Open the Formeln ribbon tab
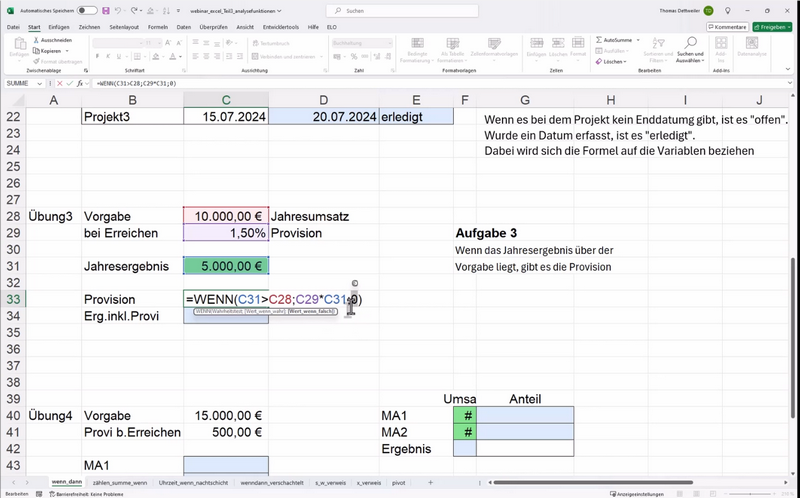This screenshot has width=800, height=498. tap(158, 27)
